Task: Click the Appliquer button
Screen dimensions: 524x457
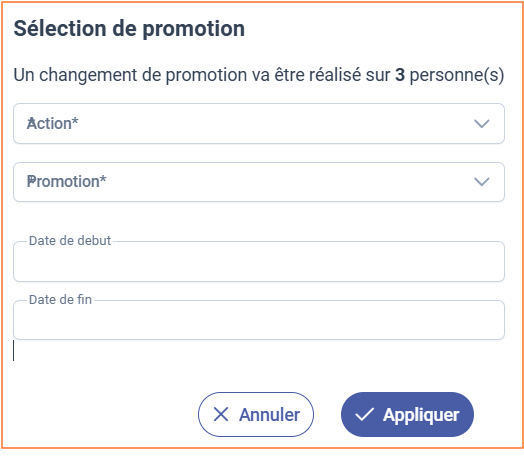Action: click(407, 415)
